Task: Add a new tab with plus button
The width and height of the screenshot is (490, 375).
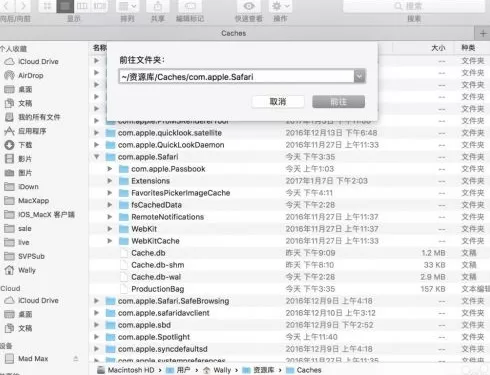Action: point(482,33)
